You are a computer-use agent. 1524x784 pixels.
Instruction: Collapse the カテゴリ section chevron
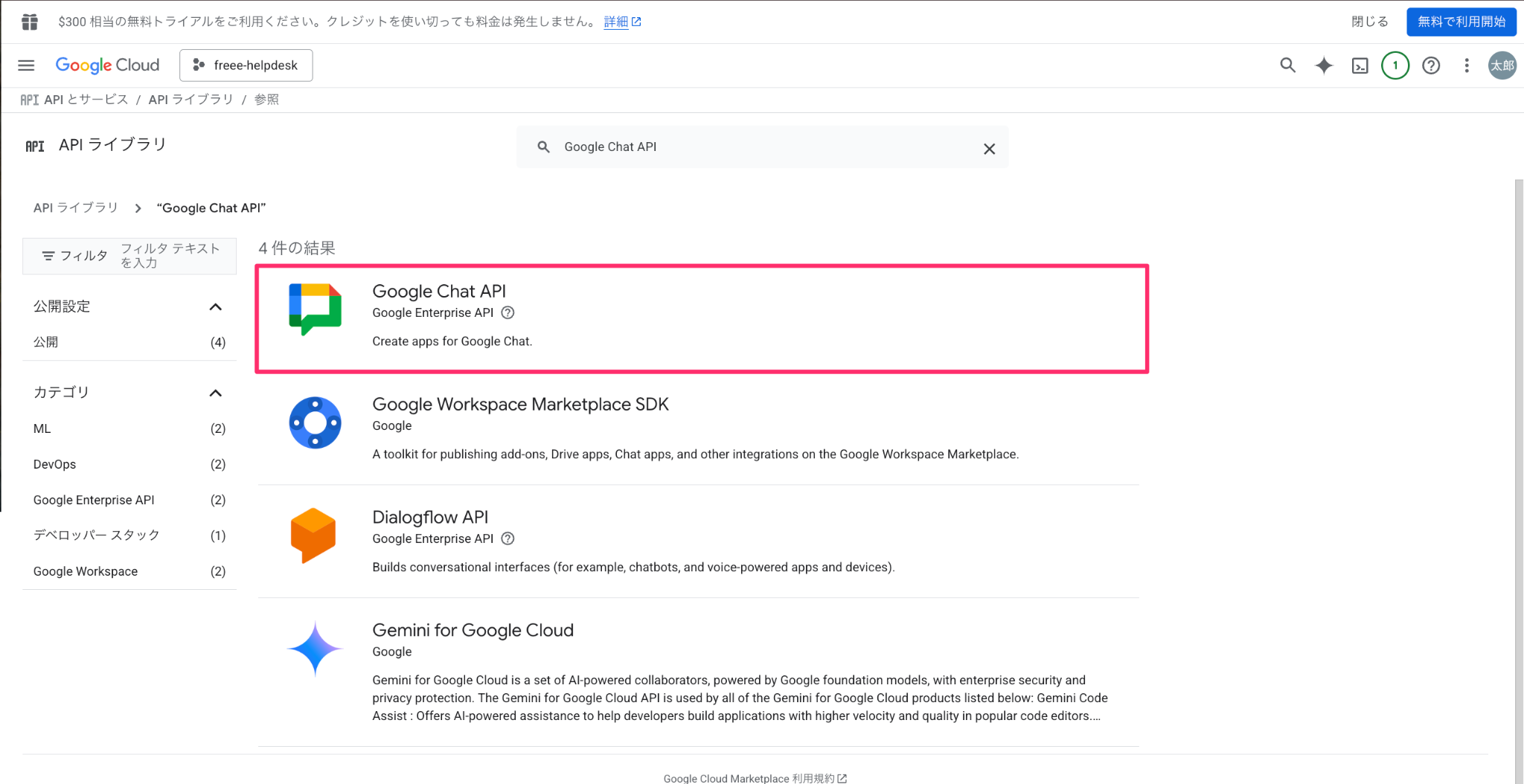pyautogui.click(x=216, y=393)
